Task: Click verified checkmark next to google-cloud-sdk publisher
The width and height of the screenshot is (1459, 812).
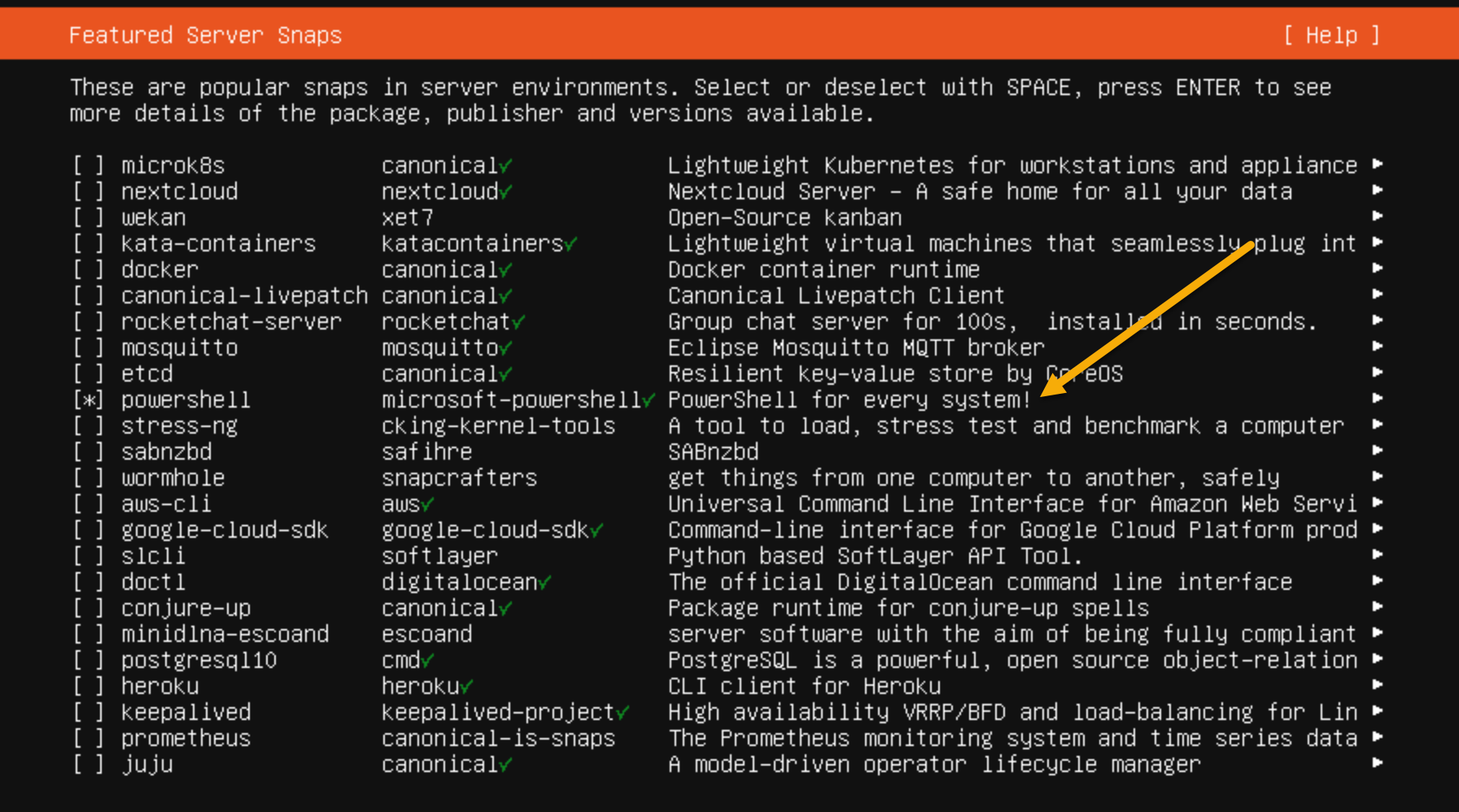Action: point(596,531)
